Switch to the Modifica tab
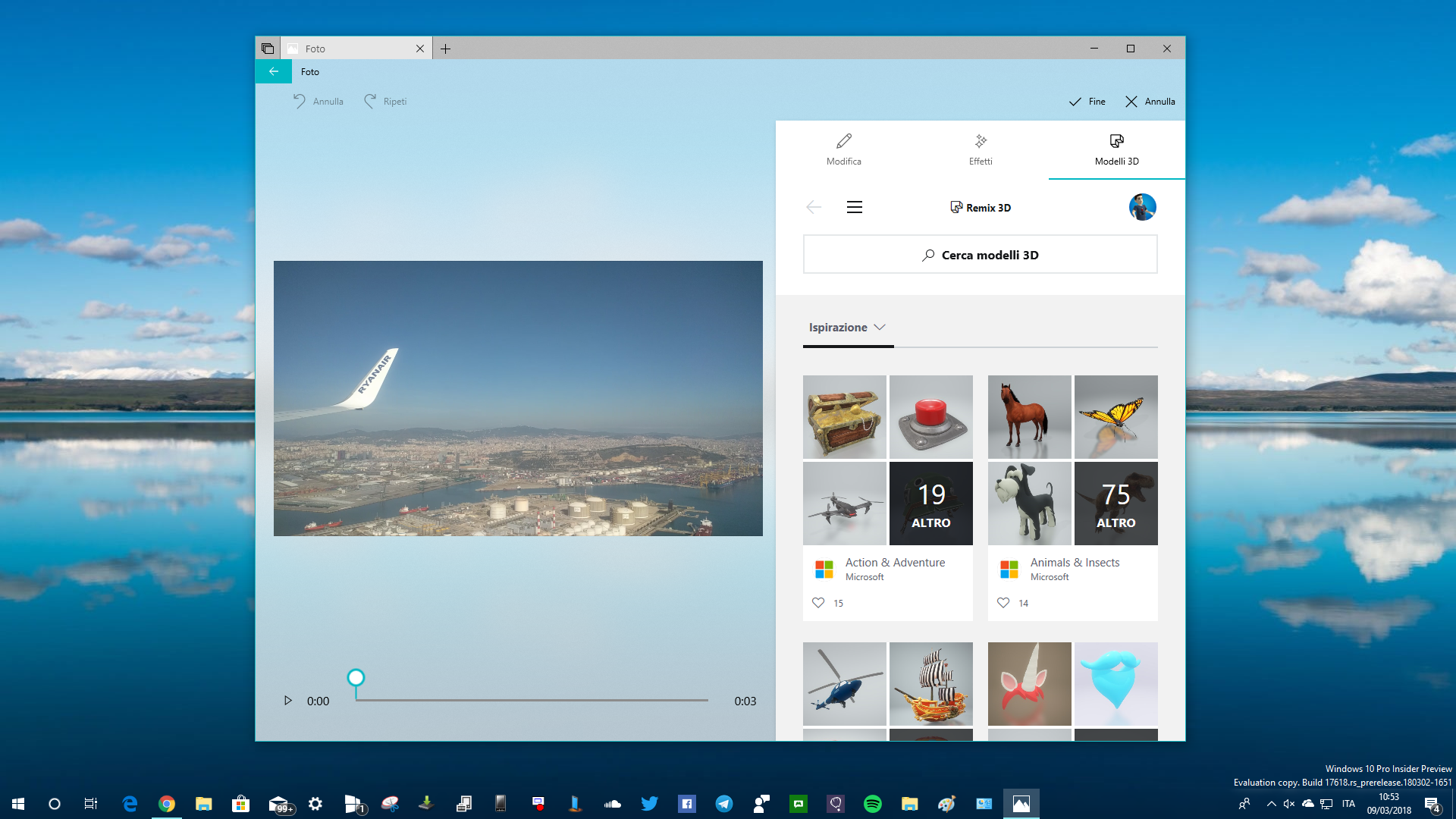 point(844,149)
